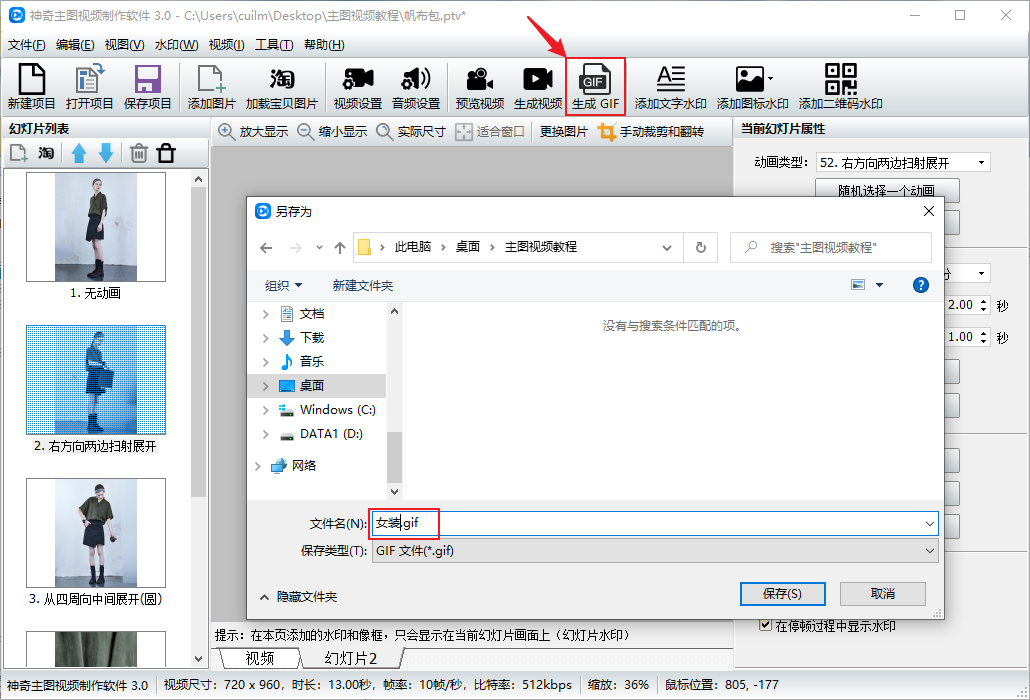Click the 搜索"主图视频教程" search box

click(x=830, y=248)
